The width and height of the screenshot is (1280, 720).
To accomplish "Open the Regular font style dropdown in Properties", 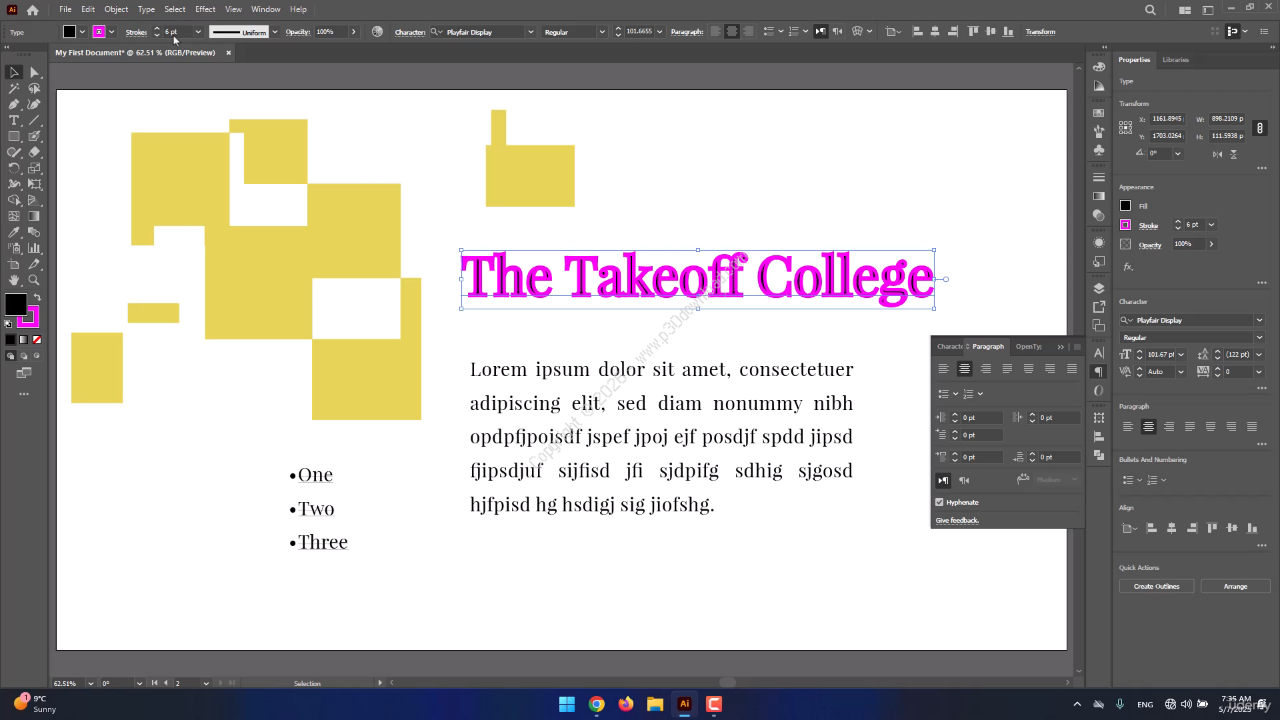I will (1258, 338).
